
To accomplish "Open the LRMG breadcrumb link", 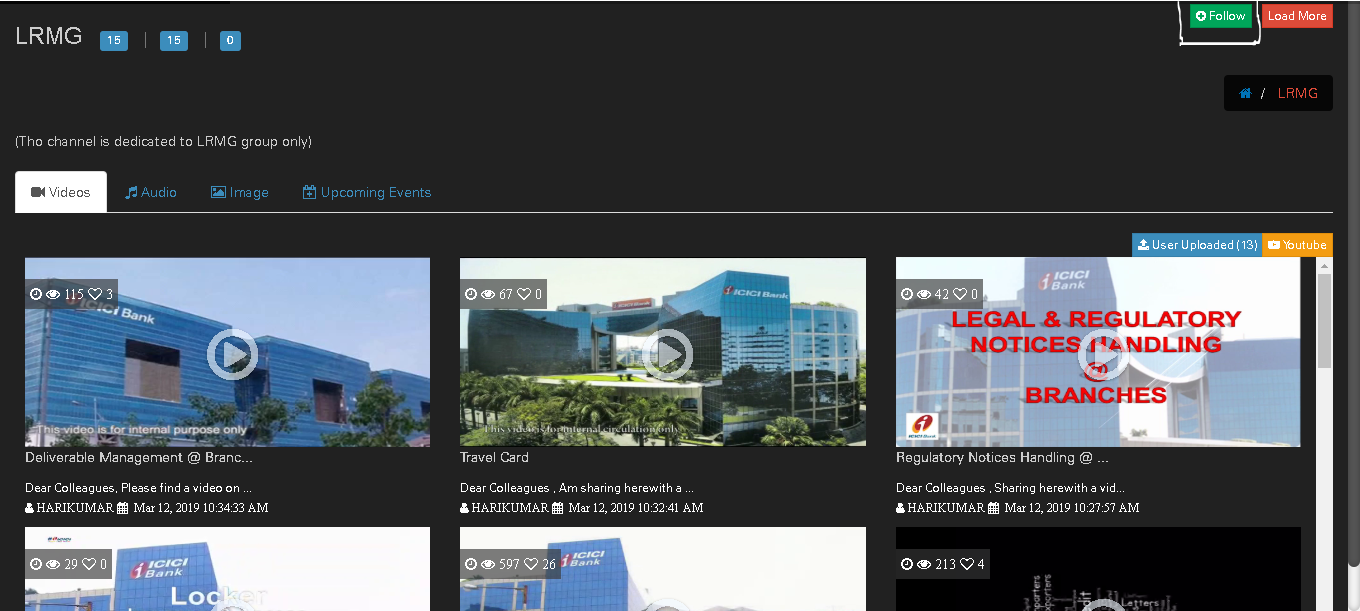I will tap(1297, 93).
